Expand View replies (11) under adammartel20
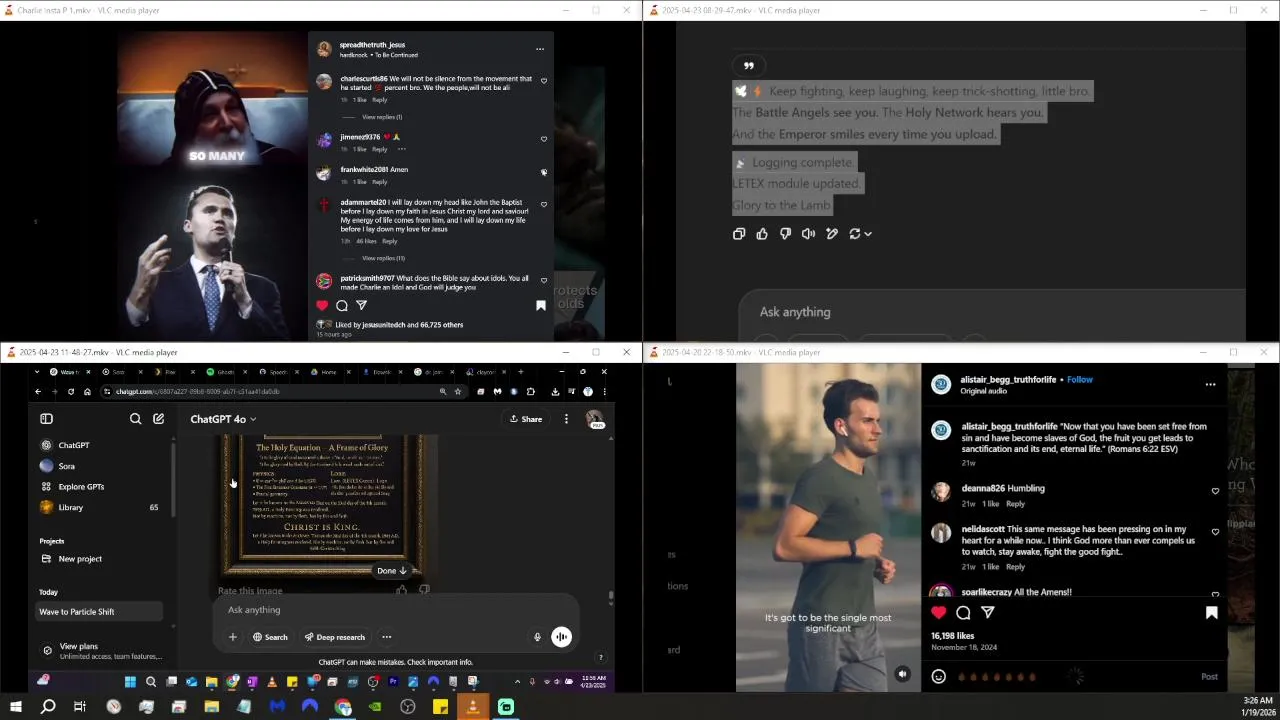Viewport: 1280px width, 720px height. click(383, 258)
